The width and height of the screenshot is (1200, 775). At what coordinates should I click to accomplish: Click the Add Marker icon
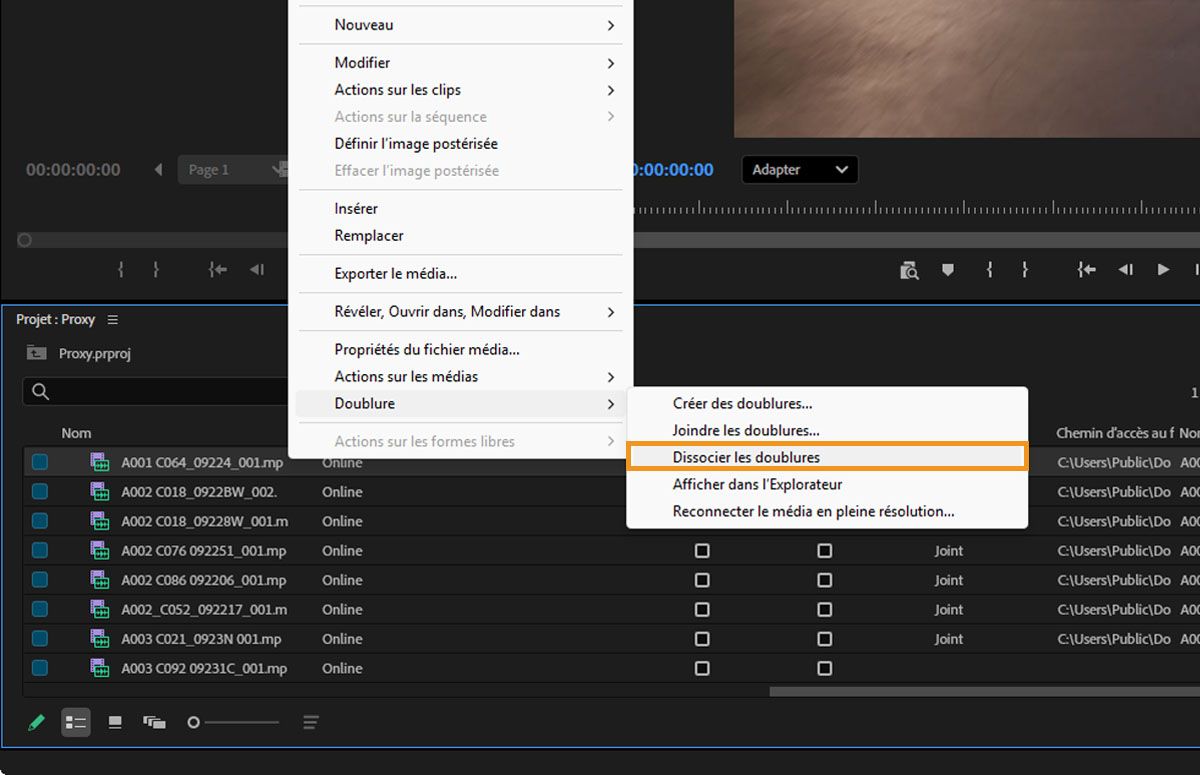click(947, 270)
